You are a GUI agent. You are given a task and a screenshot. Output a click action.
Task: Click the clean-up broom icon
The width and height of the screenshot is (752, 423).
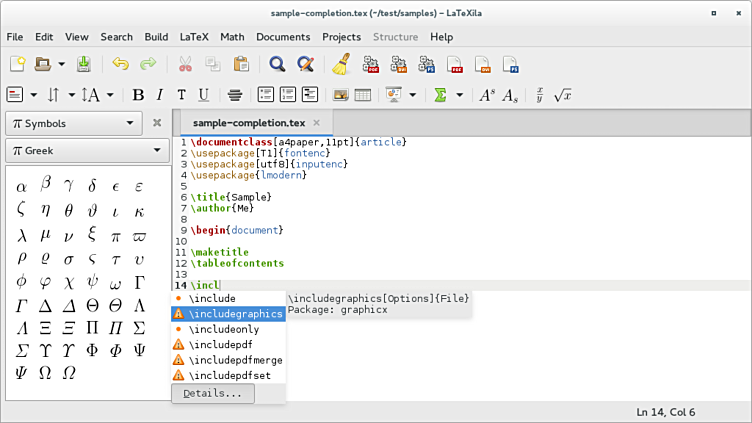(340, 65)
